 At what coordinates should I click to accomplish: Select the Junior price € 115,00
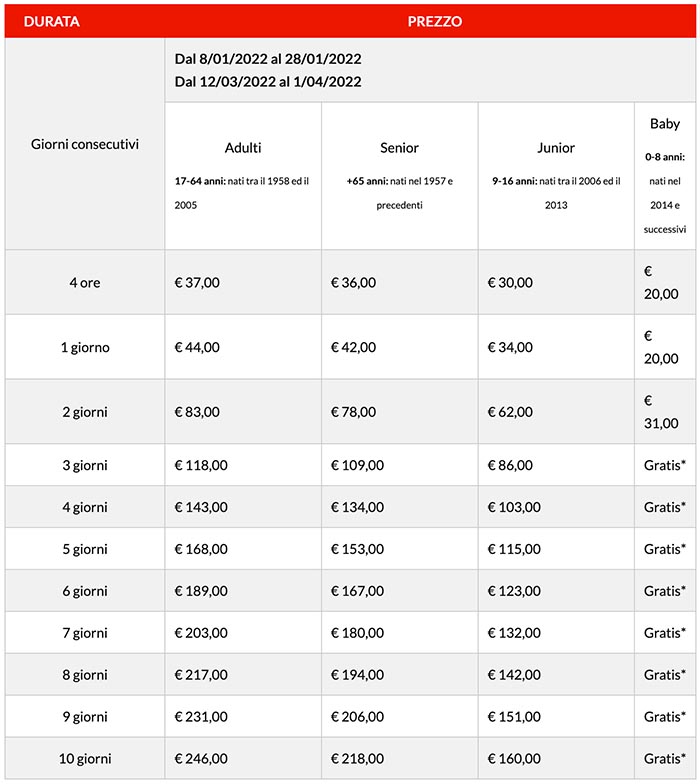[x=514, y=550]
